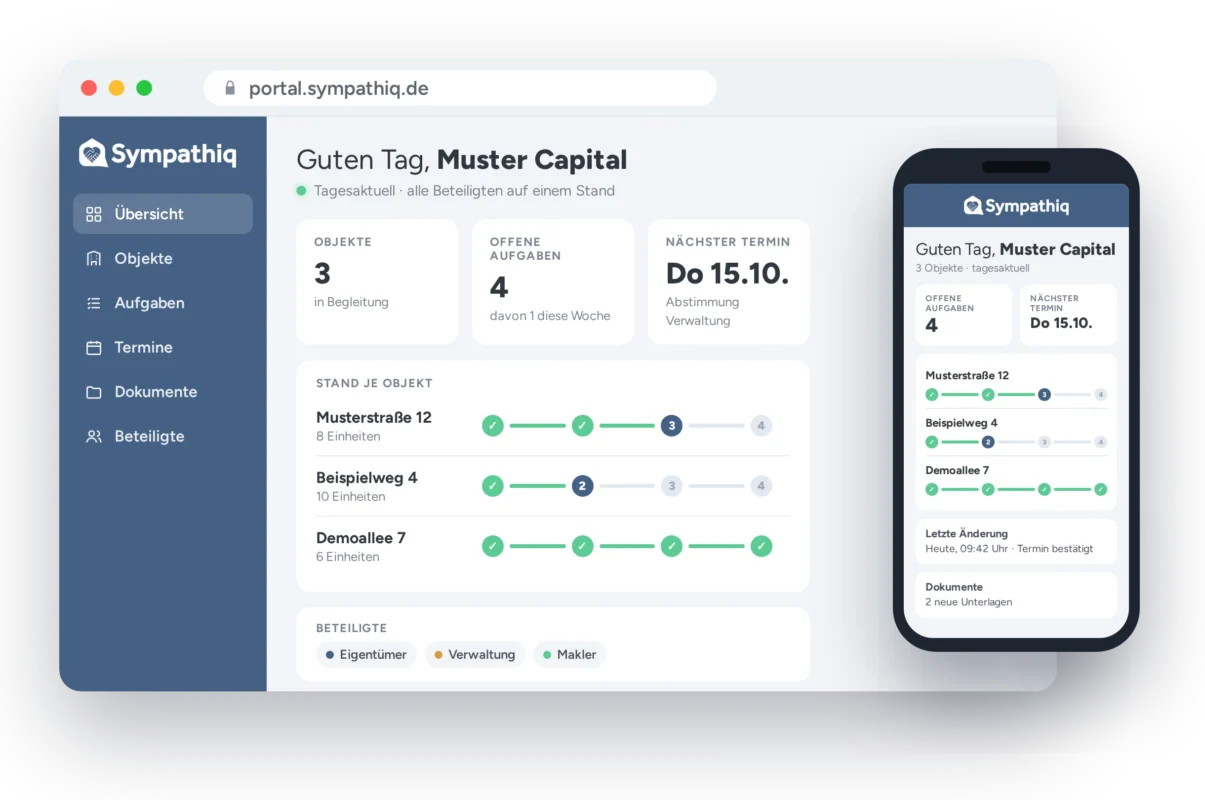The width and height of the screenshot is (1205, 800).
Task: Tap Beispielweg 4 on the phone
Action: coord(1016,432)
